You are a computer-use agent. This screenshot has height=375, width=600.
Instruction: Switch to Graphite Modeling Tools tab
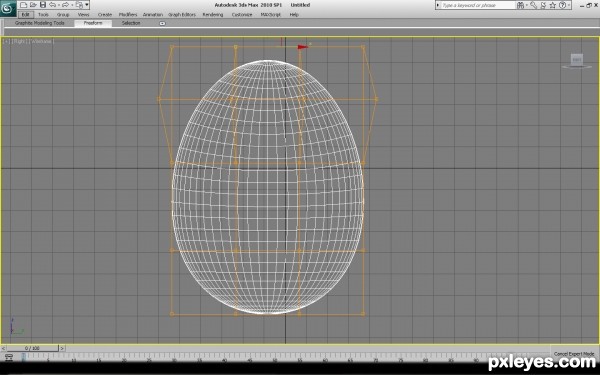[40, 23]
